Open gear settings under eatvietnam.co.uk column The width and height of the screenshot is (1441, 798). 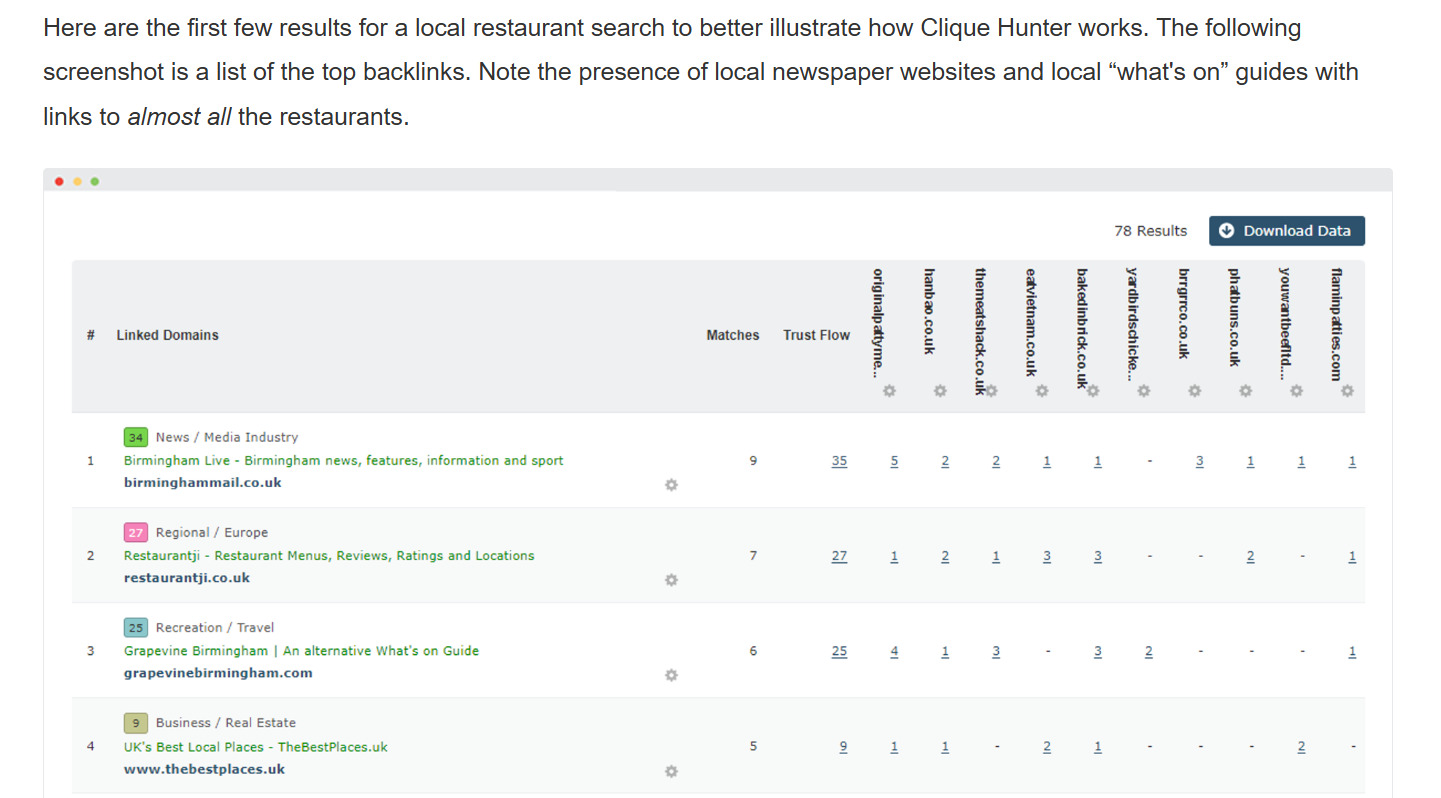[1041, 390]
